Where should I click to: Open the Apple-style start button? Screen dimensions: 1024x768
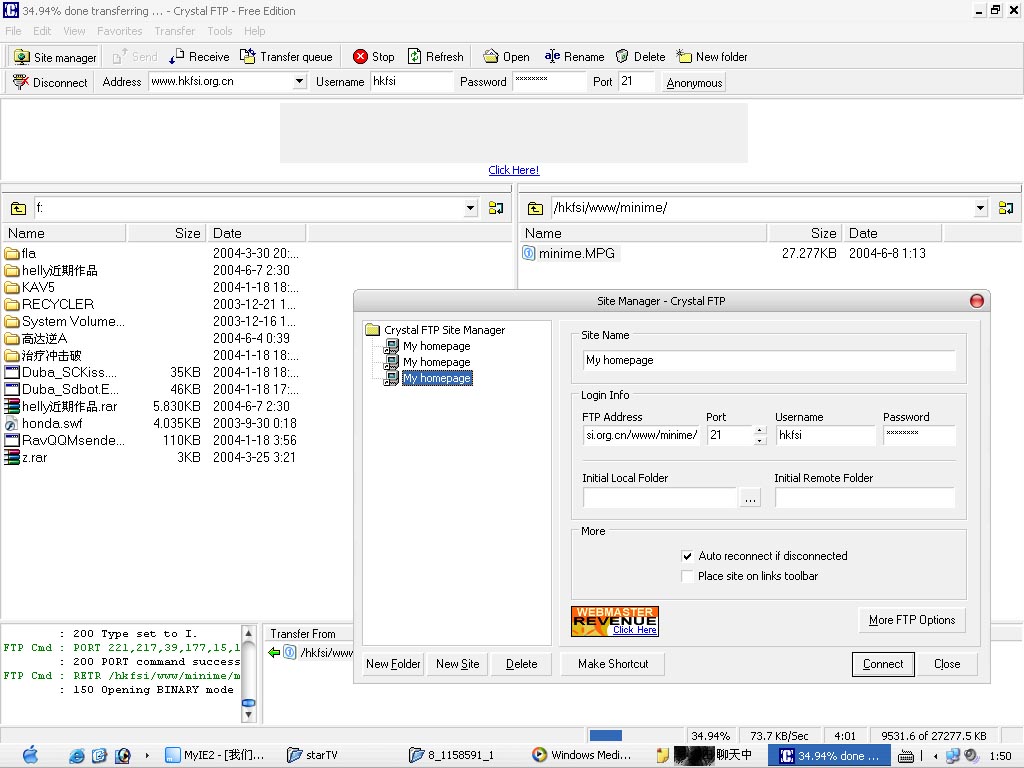pos(30,755)
